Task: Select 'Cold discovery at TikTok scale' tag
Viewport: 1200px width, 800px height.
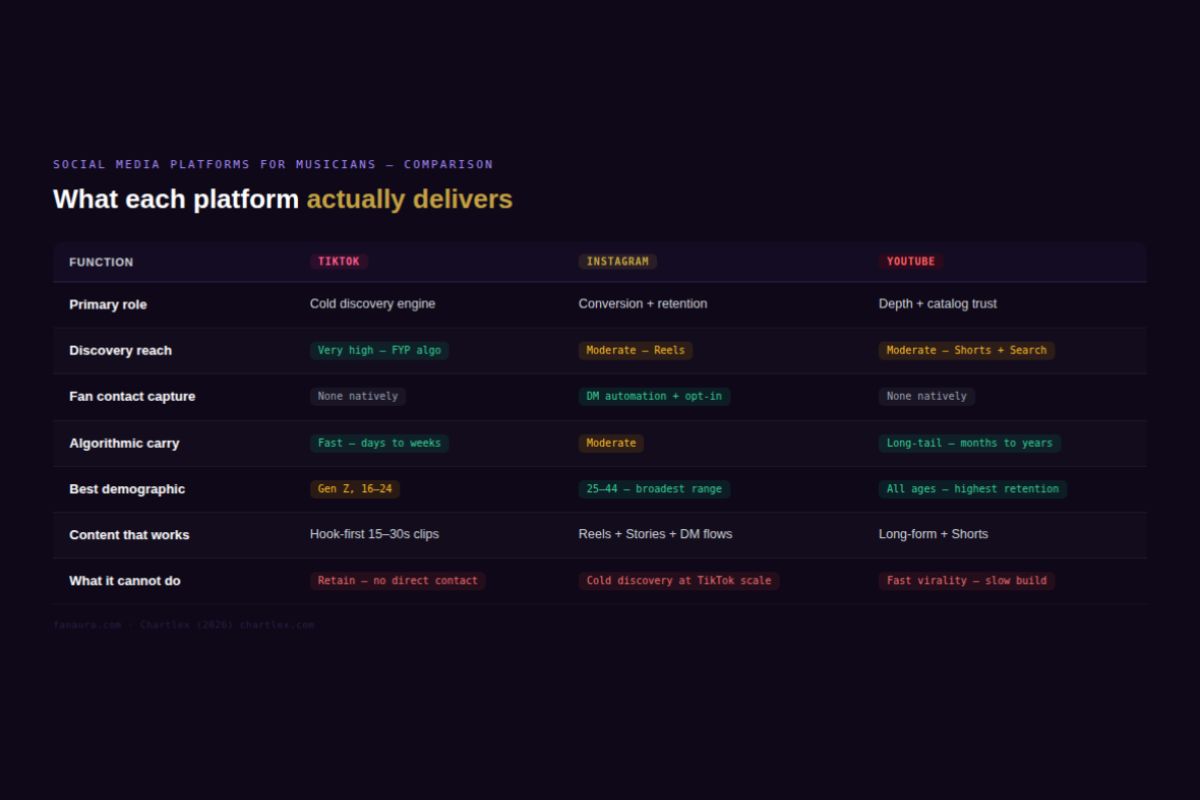Action: click(x=679, y=580)
